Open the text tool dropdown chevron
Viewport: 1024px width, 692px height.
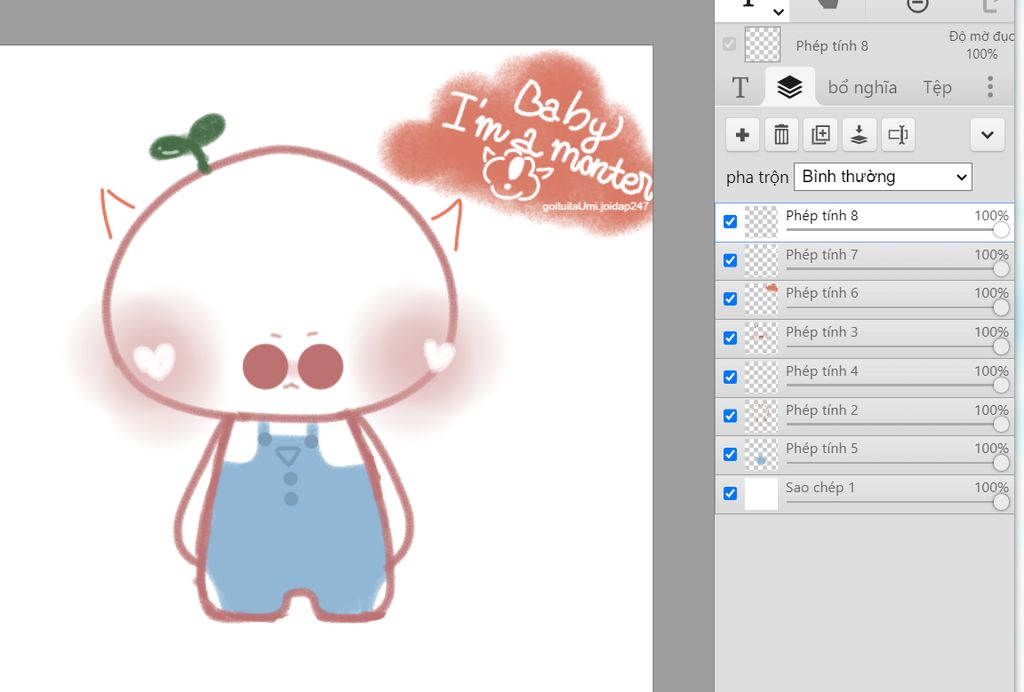coord(778,12)
